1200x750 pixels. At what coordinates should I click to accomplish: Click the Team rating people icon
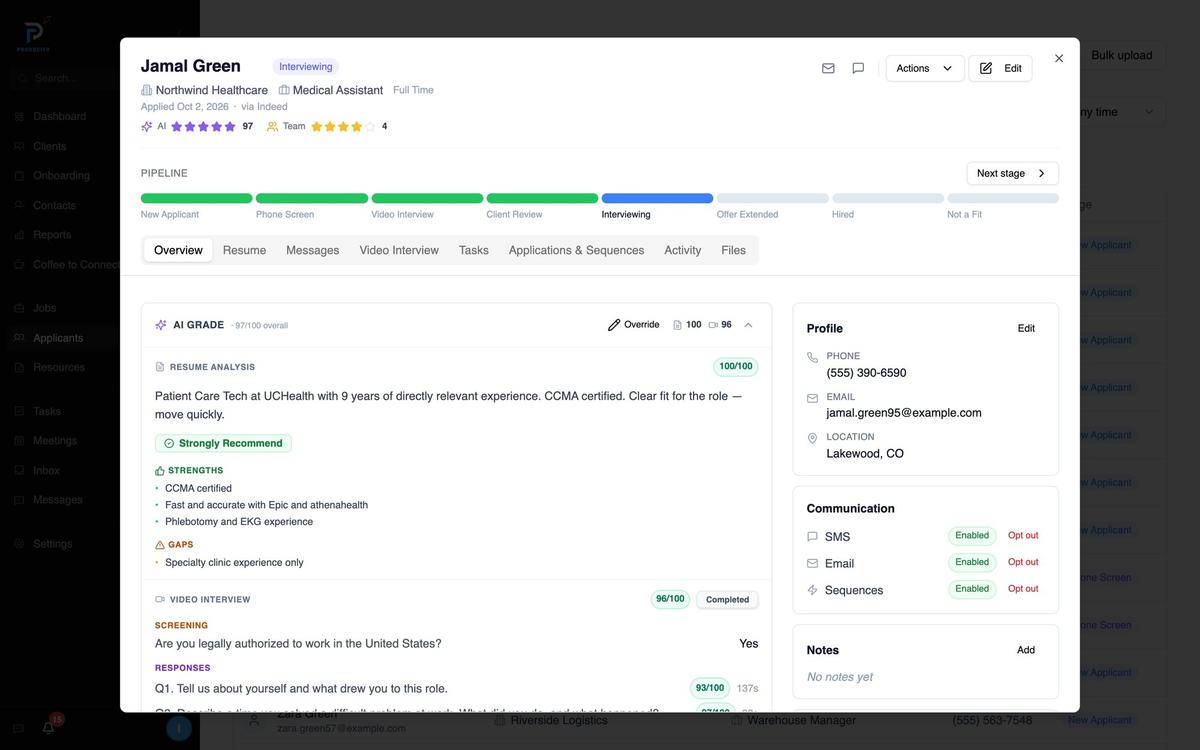pos(272,126)
